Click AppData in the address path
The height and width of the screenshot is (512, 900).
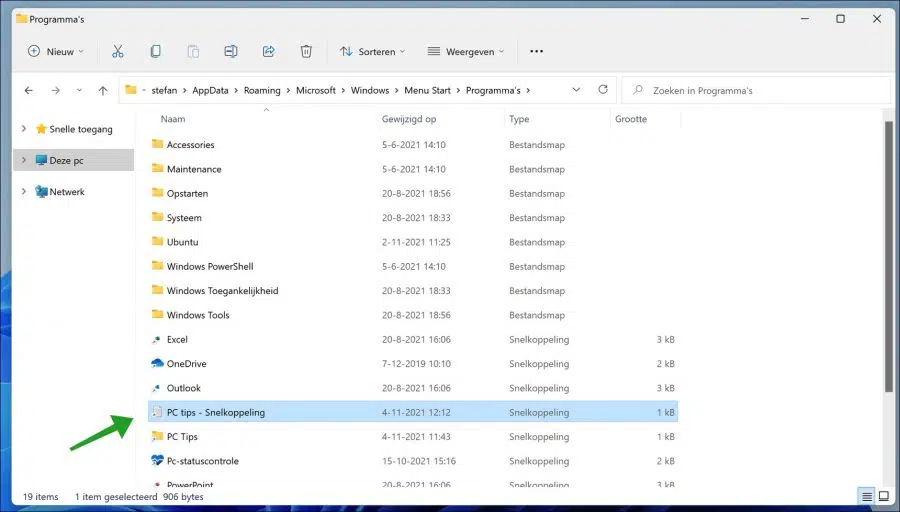coord(210,90)
